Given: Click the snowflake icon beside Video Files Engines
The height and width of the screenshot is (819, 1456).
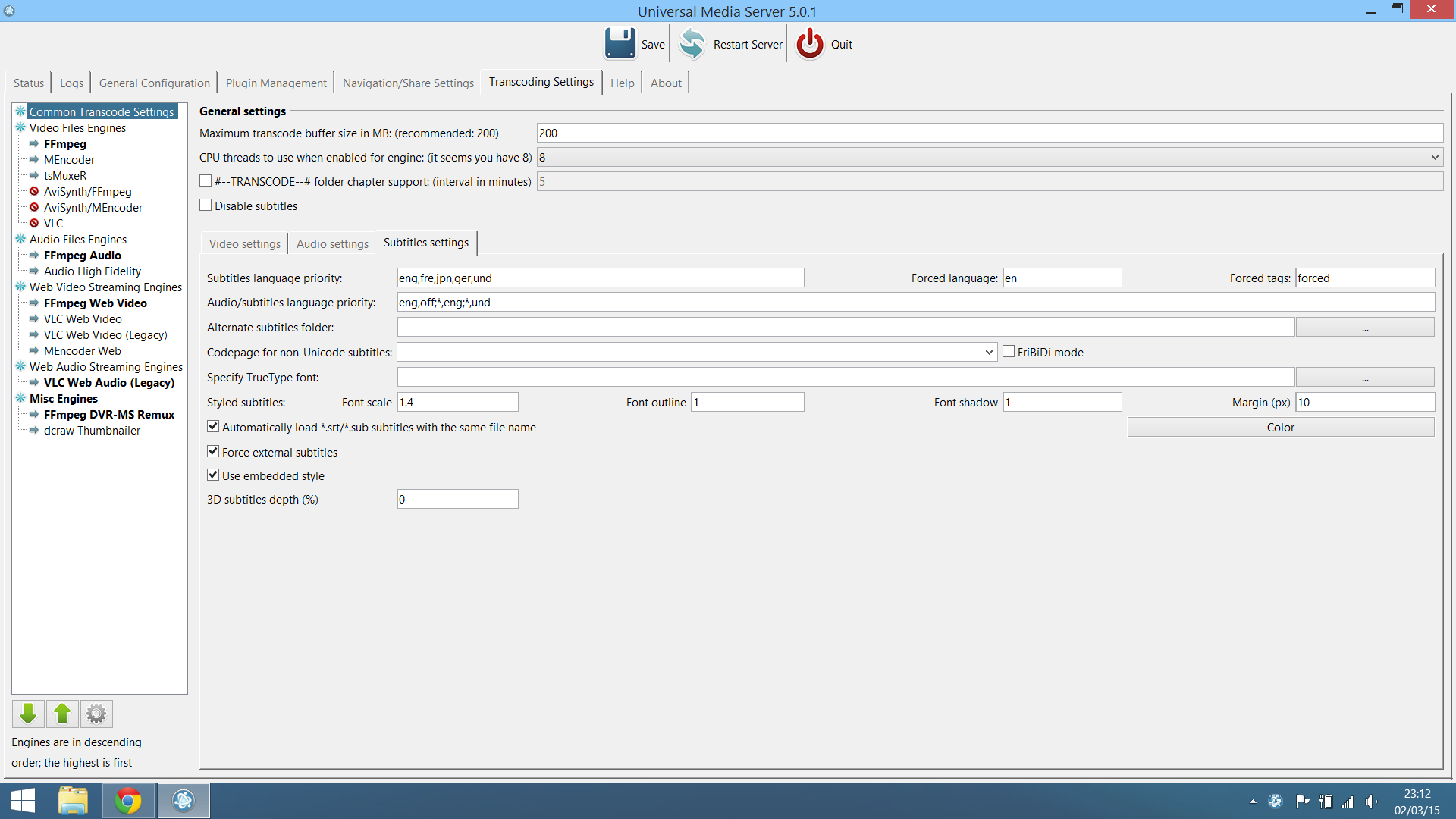Looking at the screenshot, I should click(x=20, y=127).
